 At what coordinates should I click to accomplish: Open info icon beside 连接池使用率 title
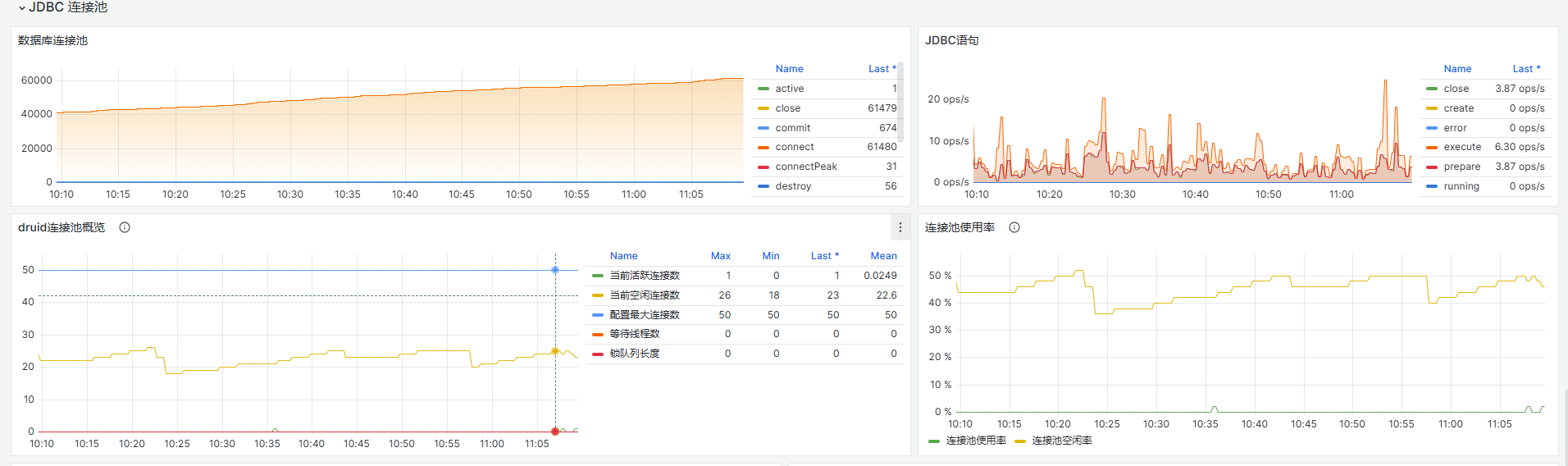coord(1014,227)
